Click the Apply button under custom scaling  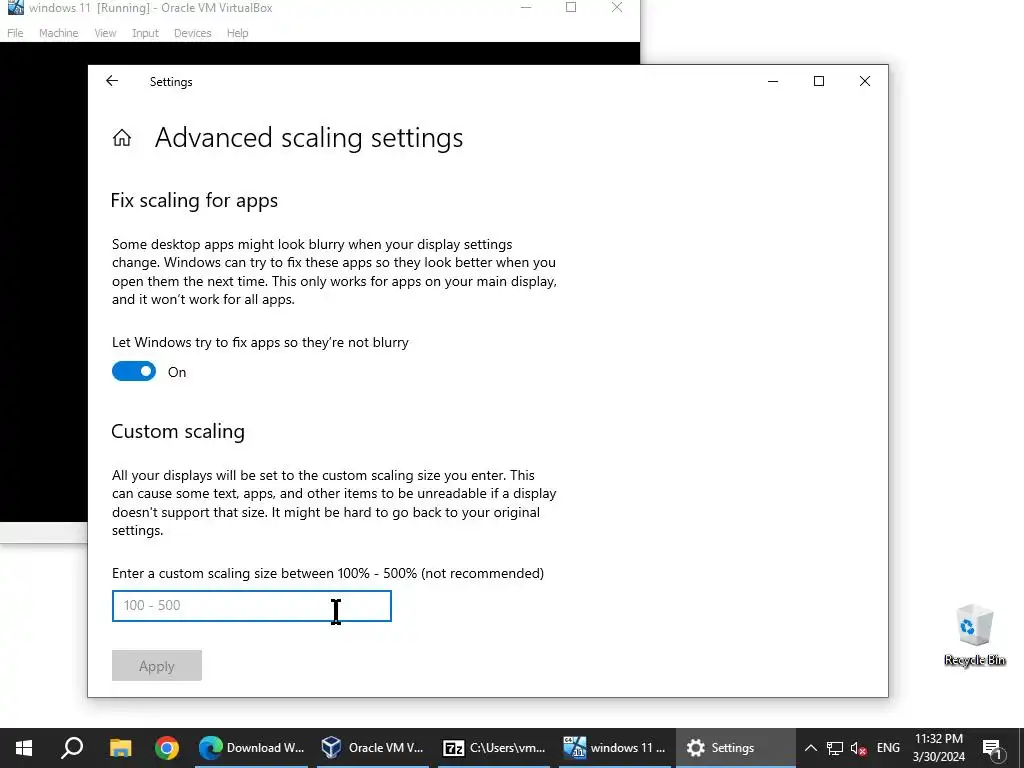coord(157,665)
